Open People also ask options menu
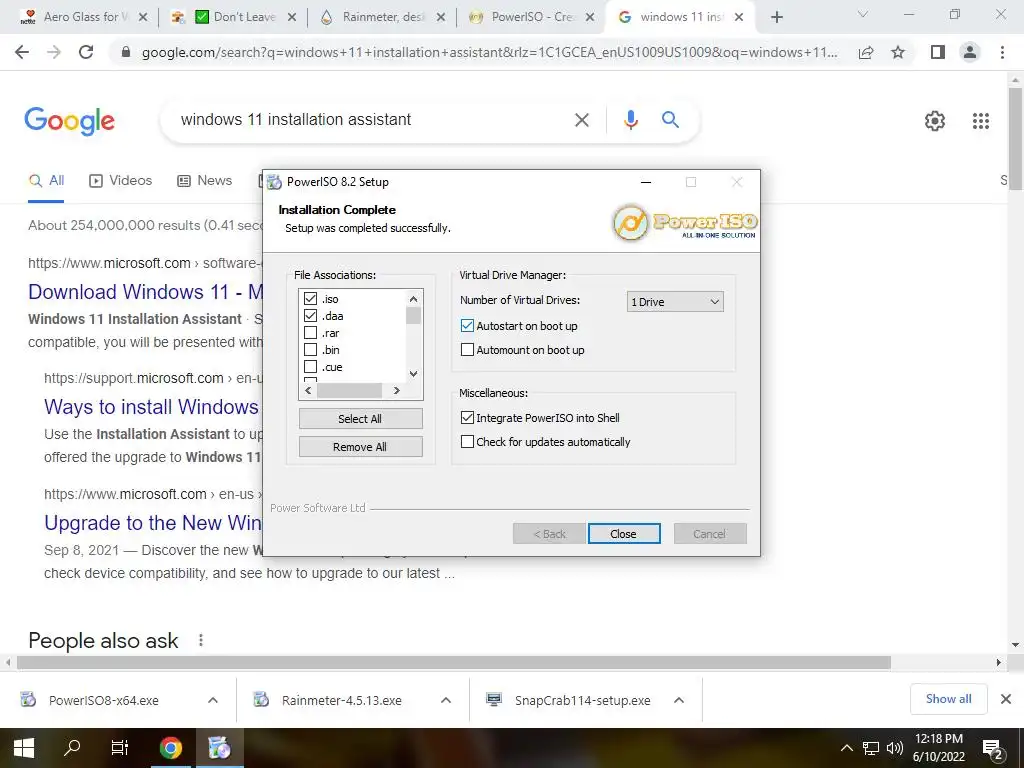1024x768 pixels. [x=200, y=640]
